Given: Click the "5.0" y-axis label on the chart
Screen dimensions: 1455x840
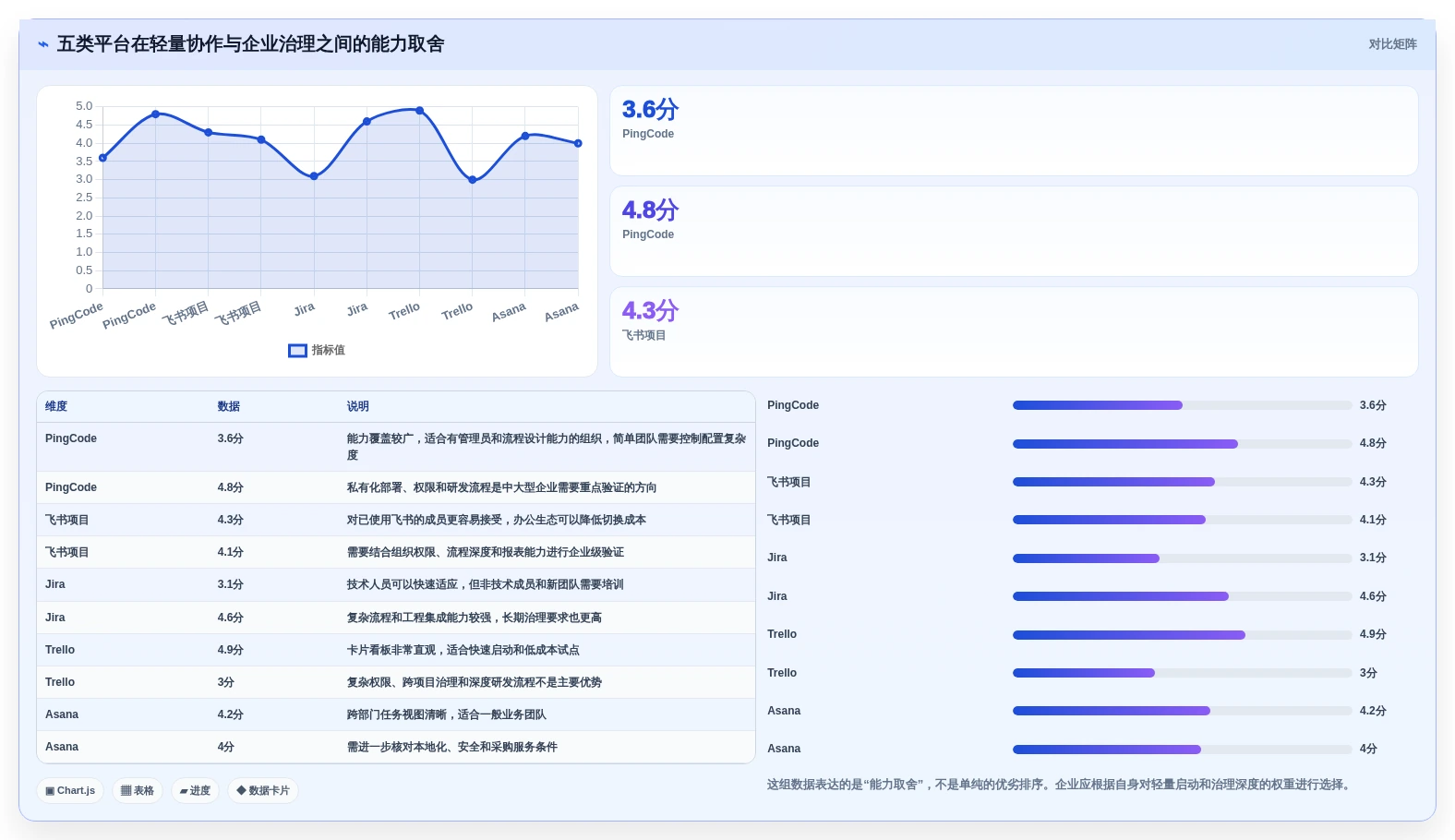Looking at the screenshot, I should click(84, 106).
